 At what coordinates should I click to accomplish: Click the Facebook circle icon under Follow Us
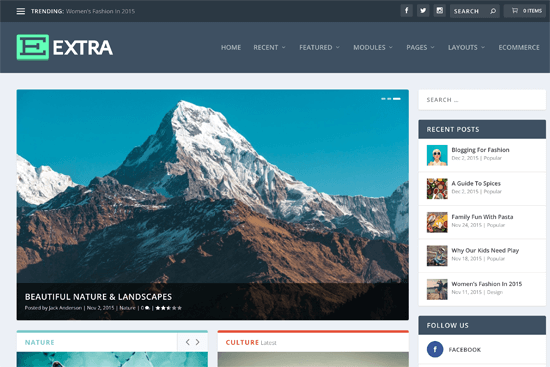(435, 349)
